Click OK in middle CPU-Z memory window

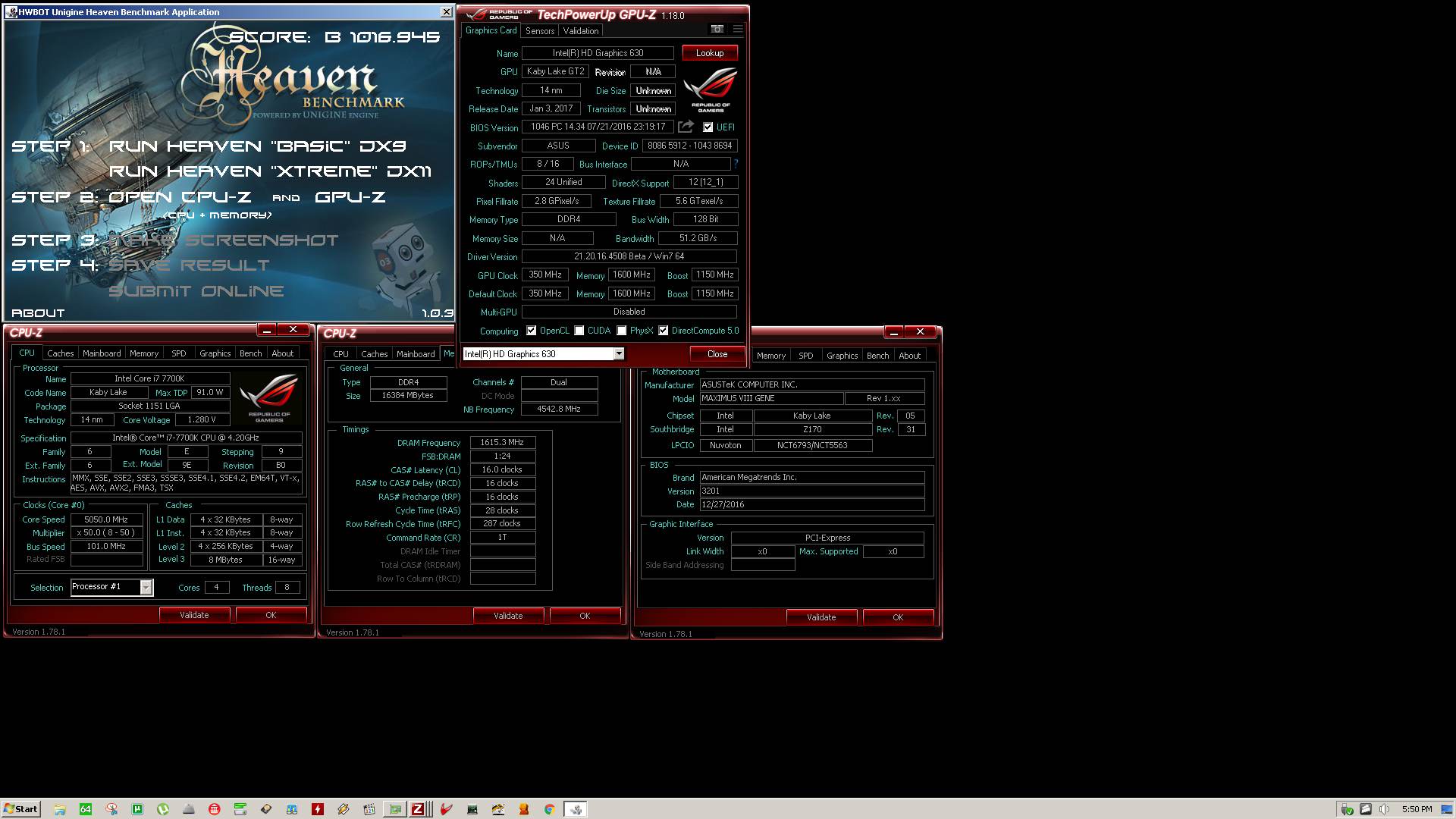point(585,616)
